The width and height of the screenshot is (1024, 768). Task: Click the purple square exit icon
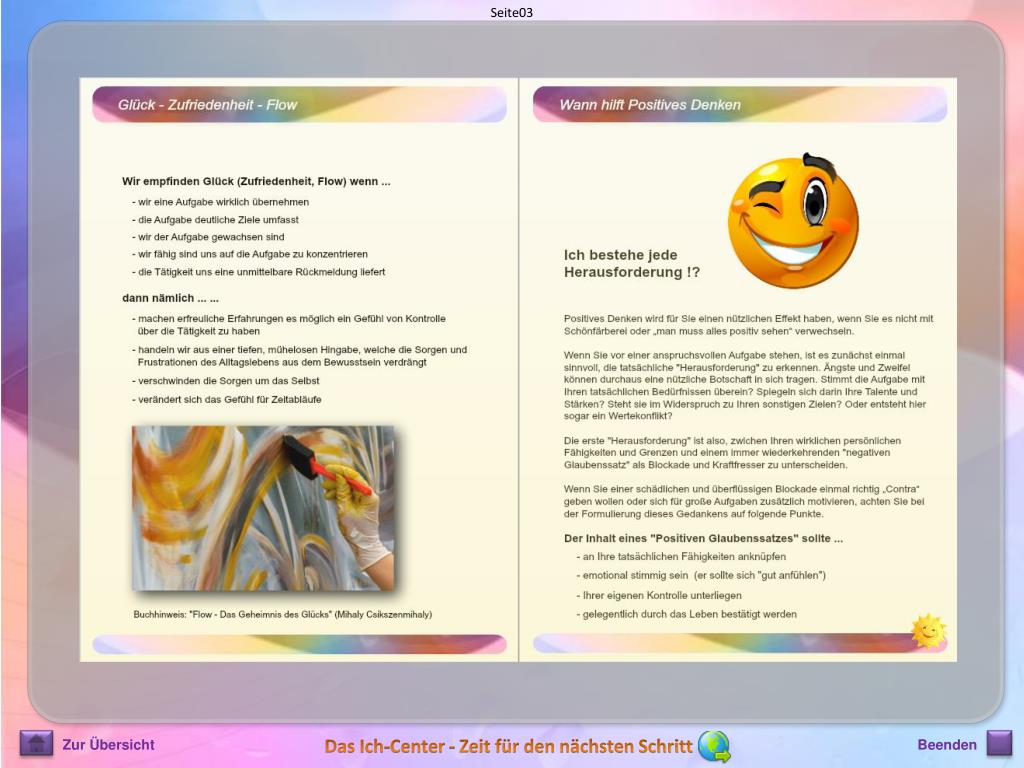pos(999,743)
